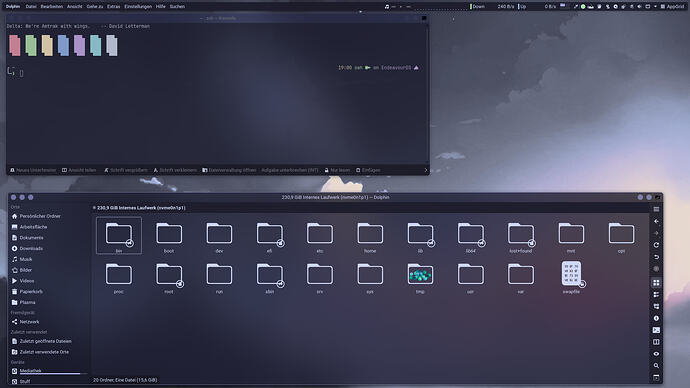The image size is (690, 388).
Task: Switch Dolphin to icons view mode
Action: pos(656,282)
